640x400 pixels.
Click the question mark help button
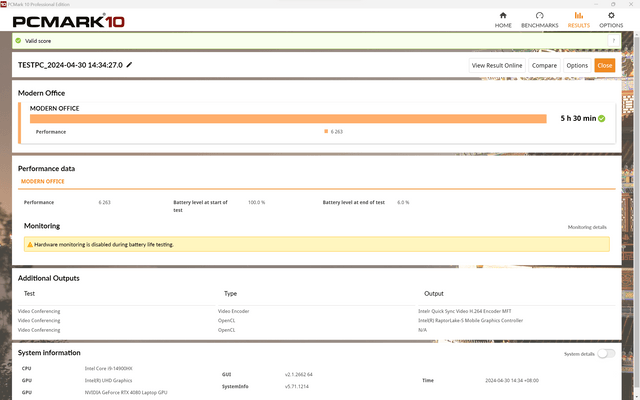pos(613,41)
